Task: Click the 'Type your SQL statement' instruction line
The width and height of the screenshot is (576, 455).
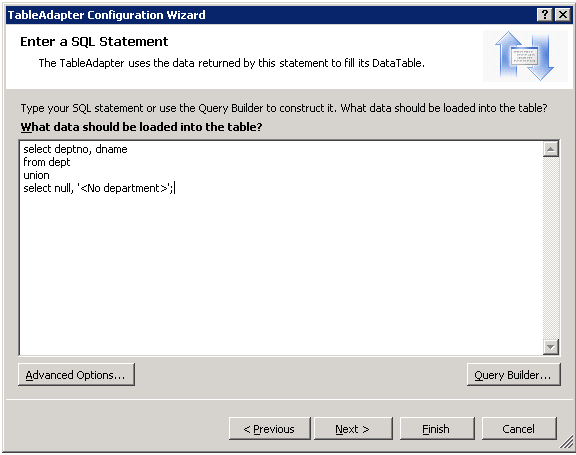Action: pos(284,108)
